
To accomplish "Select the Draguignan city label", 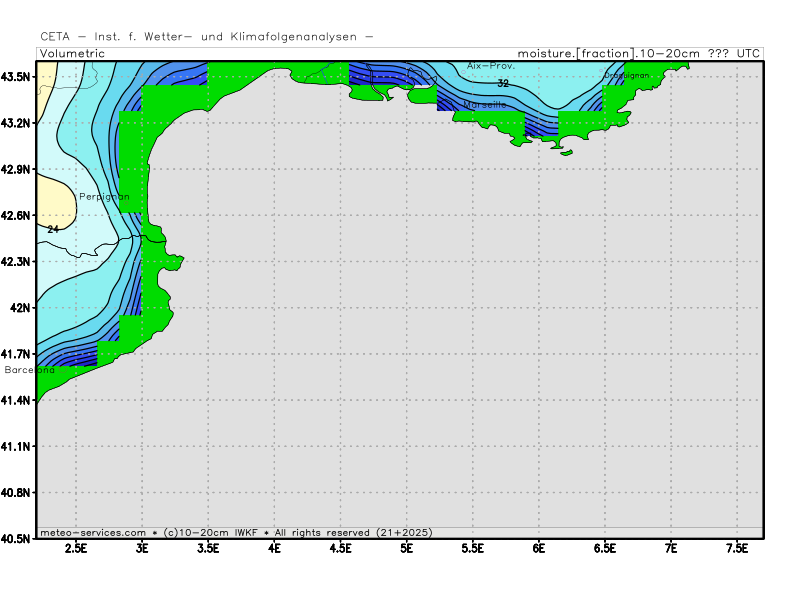I will tap(627, 76).
